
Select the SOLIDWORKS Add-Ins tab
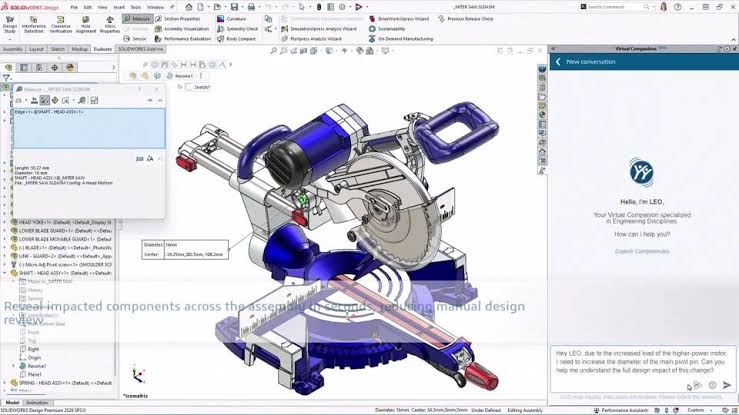(x=140, y=49)
